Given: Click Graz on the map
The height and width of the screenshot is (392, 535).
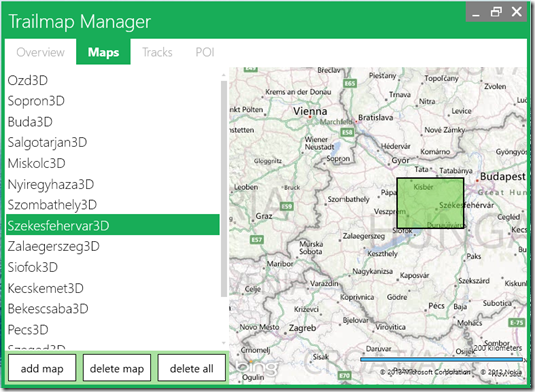Looking at the screenshot, I should [x=264, y=216].
